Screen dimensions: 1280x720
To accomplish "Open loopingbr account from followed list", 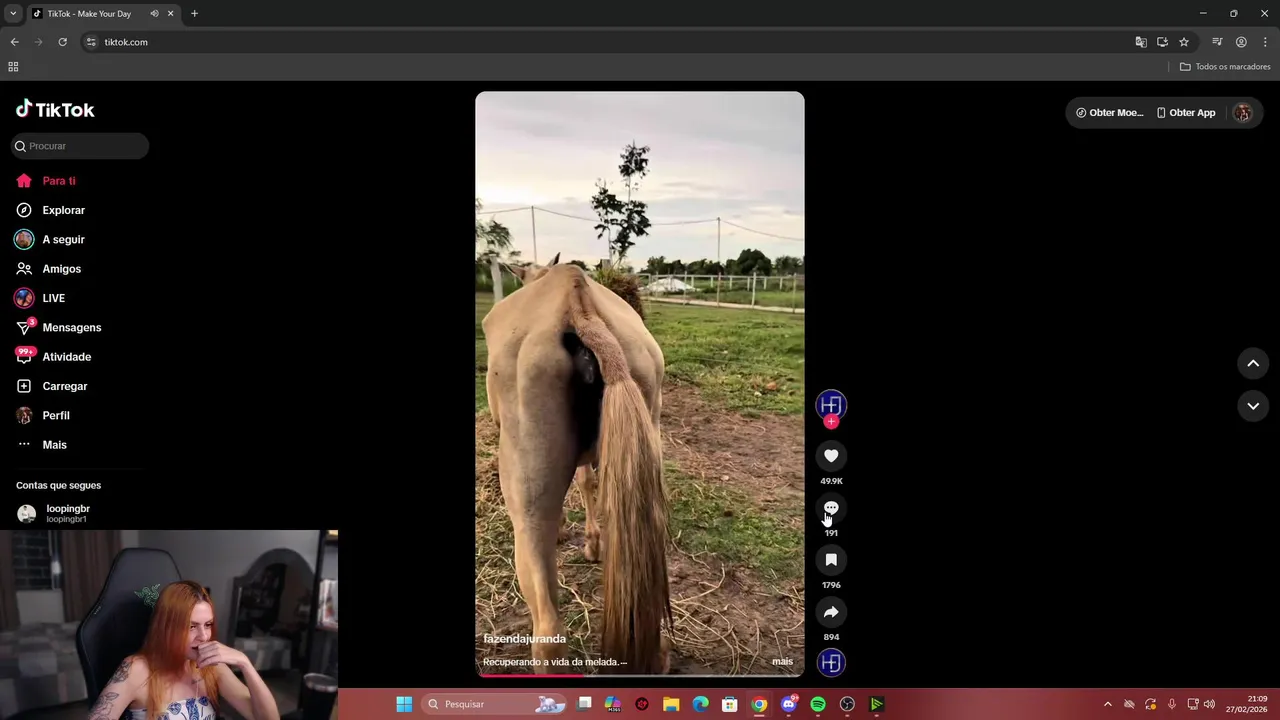I will 67,513.
